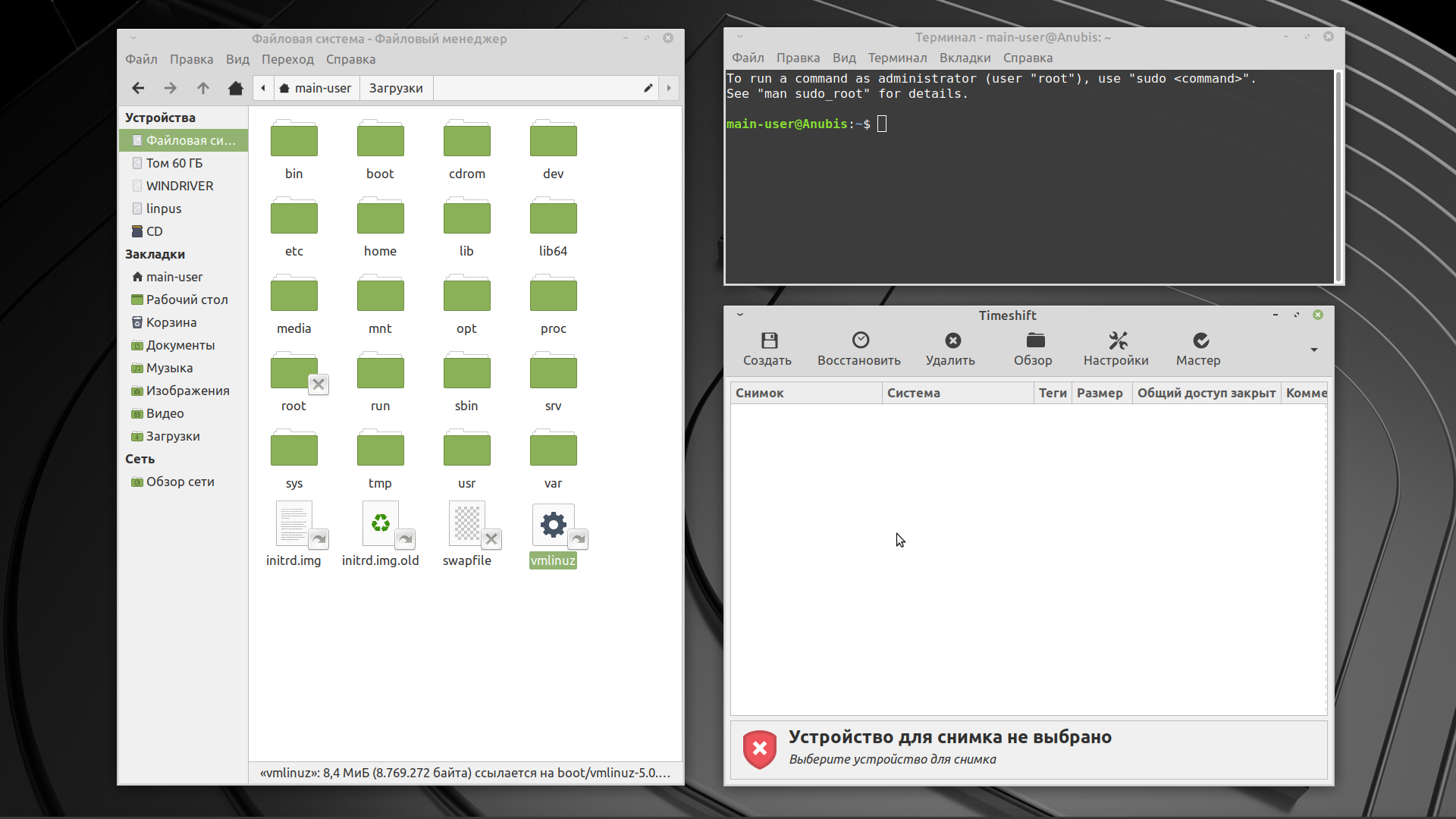Open the file manager Правка menu
The height and width of the screenshot is (819, 1456).
191,59
